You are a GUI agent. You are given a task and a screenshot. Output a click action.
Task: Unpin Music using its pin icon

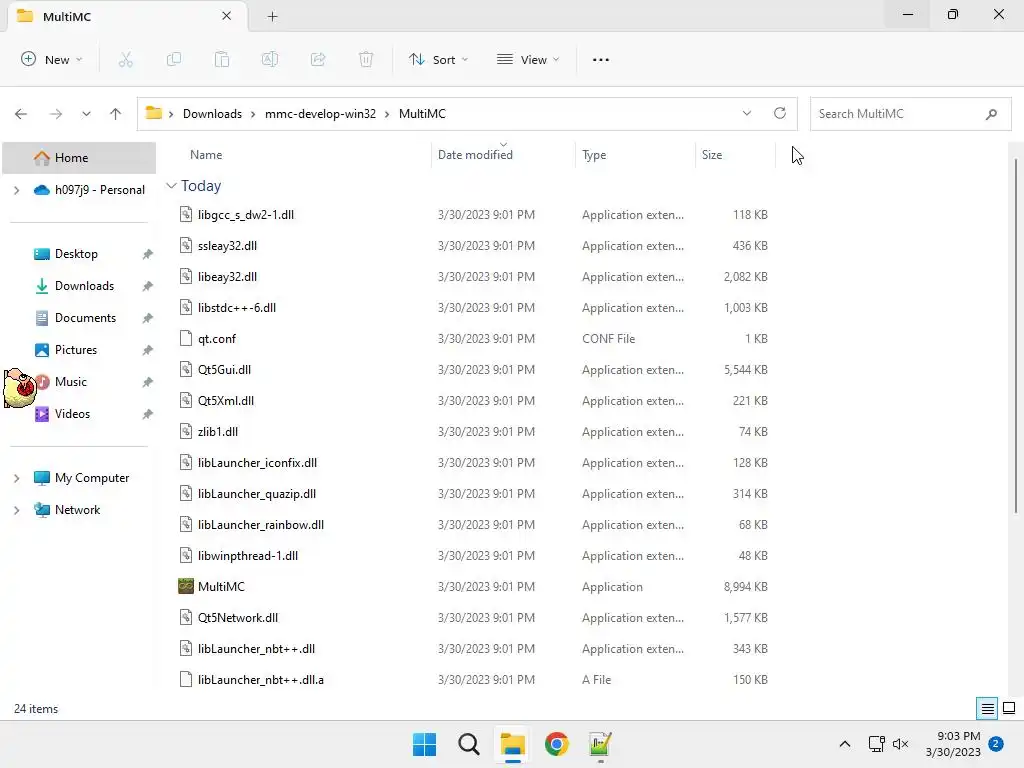click(x=148, y=382)
